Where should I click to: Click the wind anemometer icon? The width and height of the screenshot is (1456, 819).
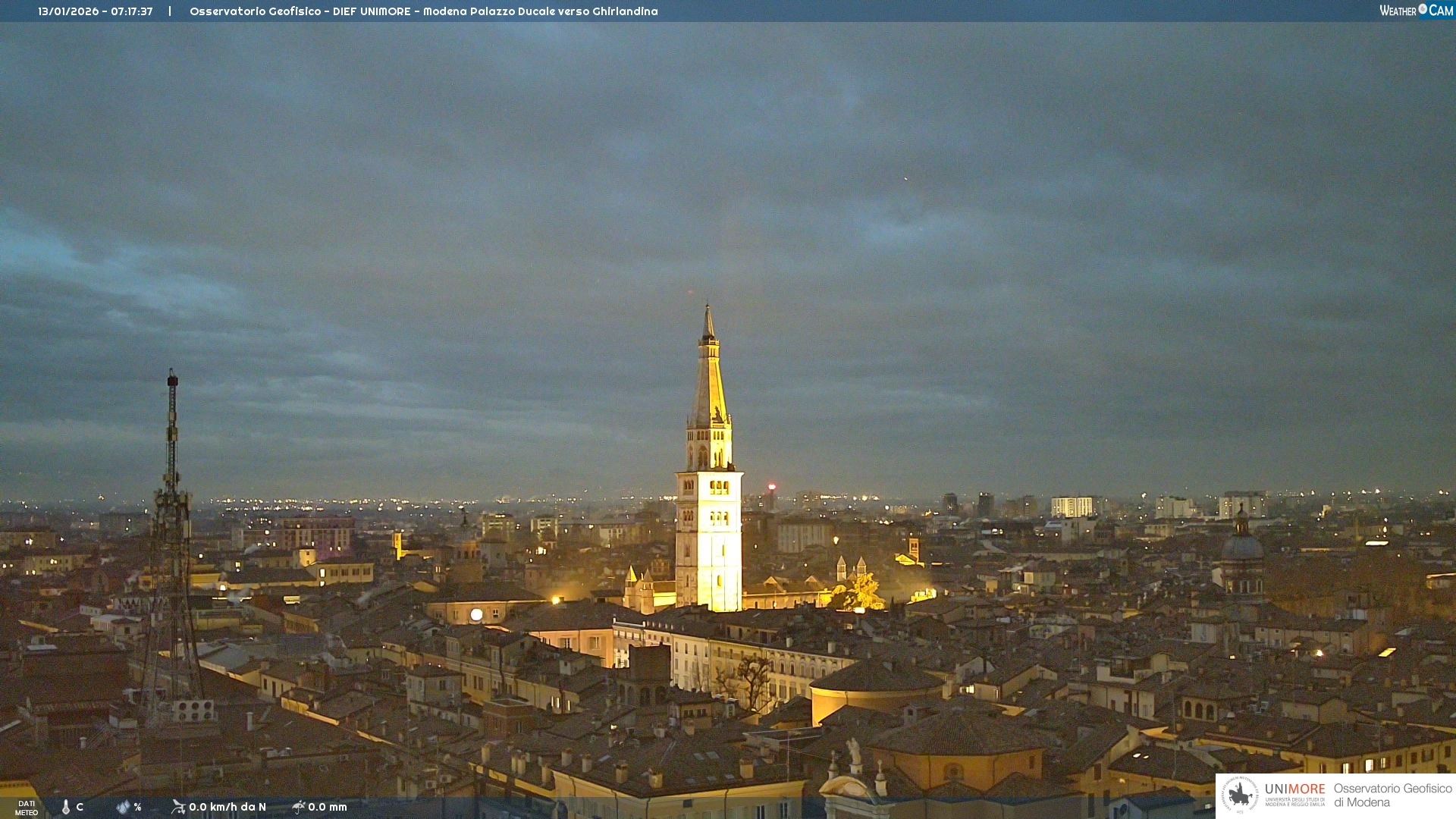178,807
